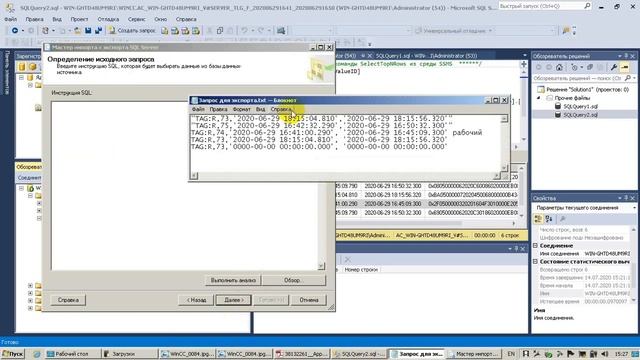
Task: Click the quick launch search box
Action: (545, 6)
